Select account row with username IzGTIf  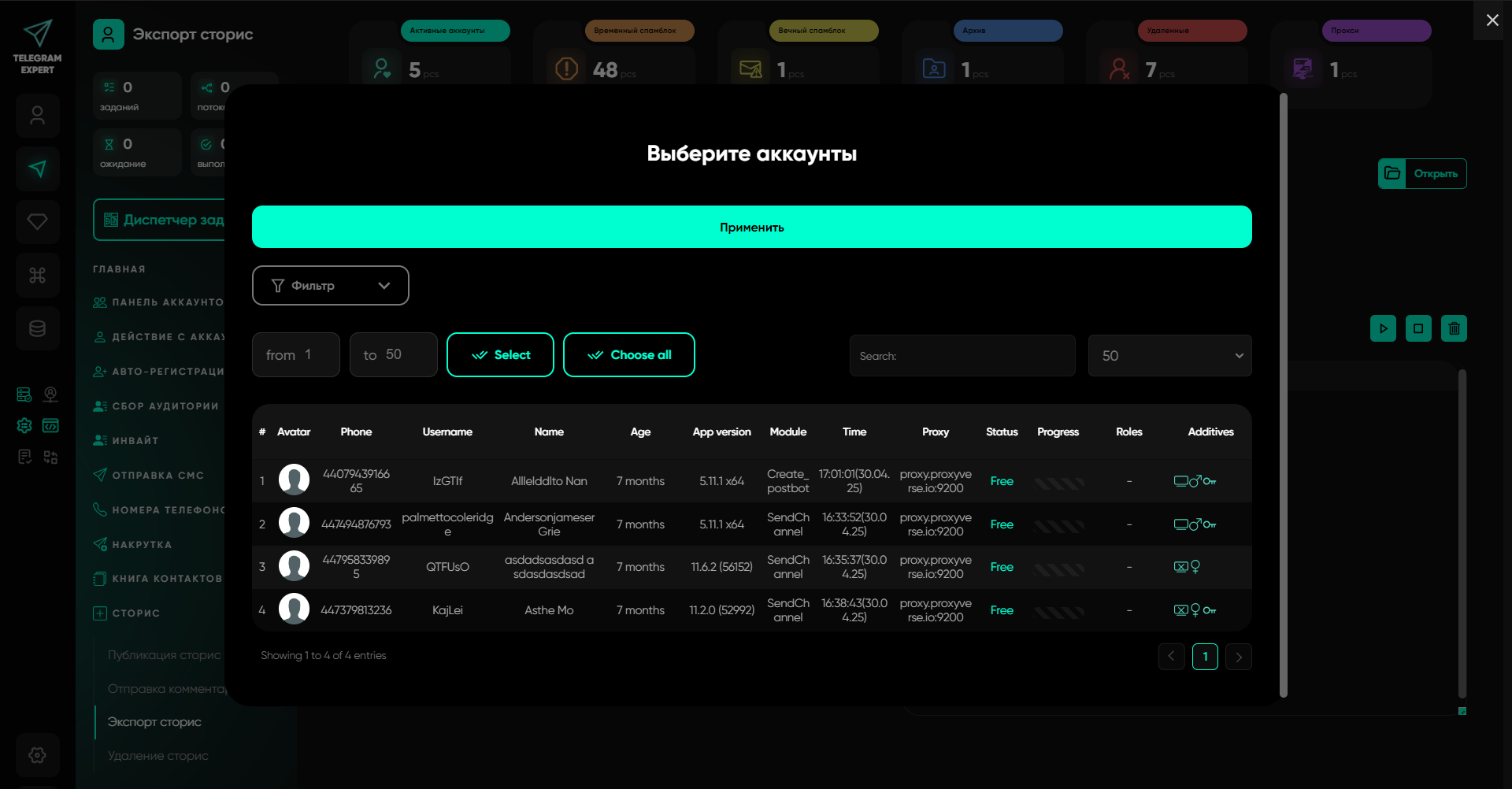click(447, 481)
